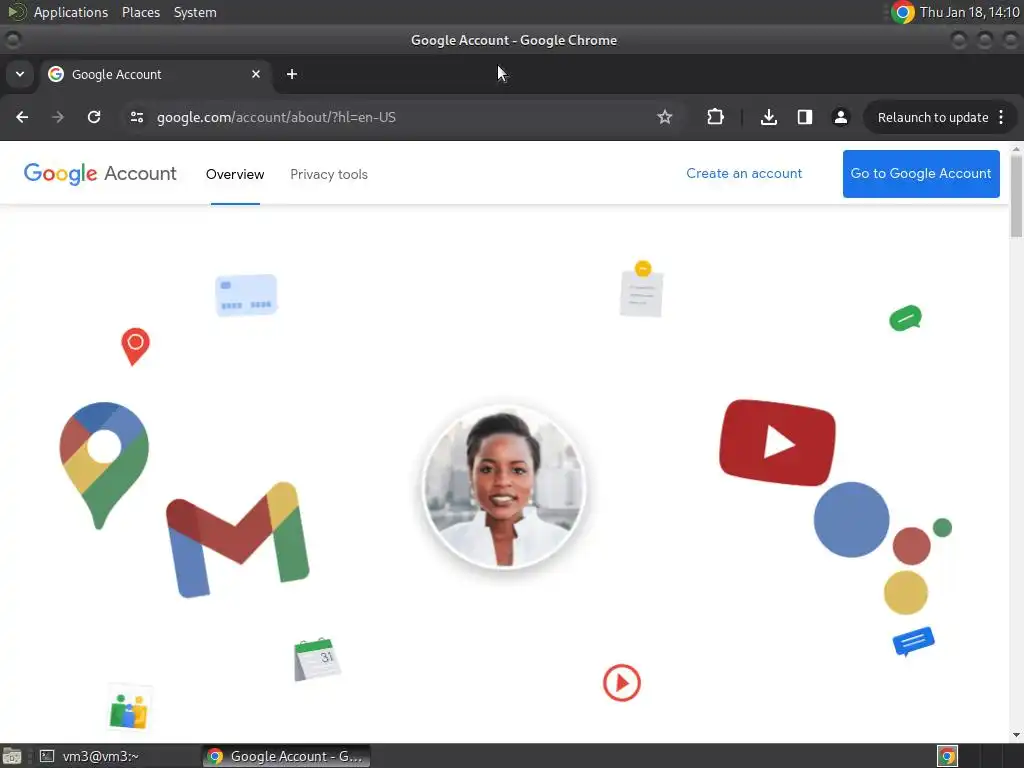The image size is (1024, 768).
Task: Open Chrome's three-dot menu
Action: point(1001,117)
